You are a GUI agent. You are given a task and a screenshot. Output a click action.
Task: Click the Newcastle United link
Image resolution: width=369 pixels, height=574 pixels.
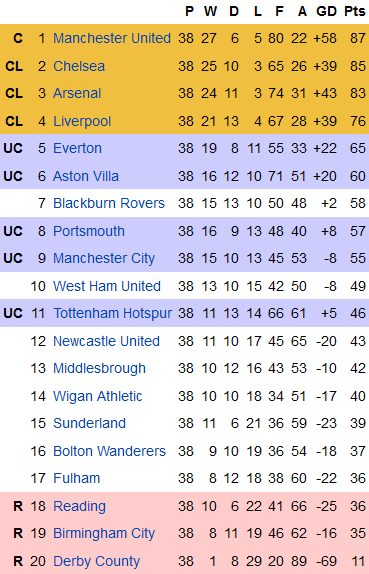point(107,341)
